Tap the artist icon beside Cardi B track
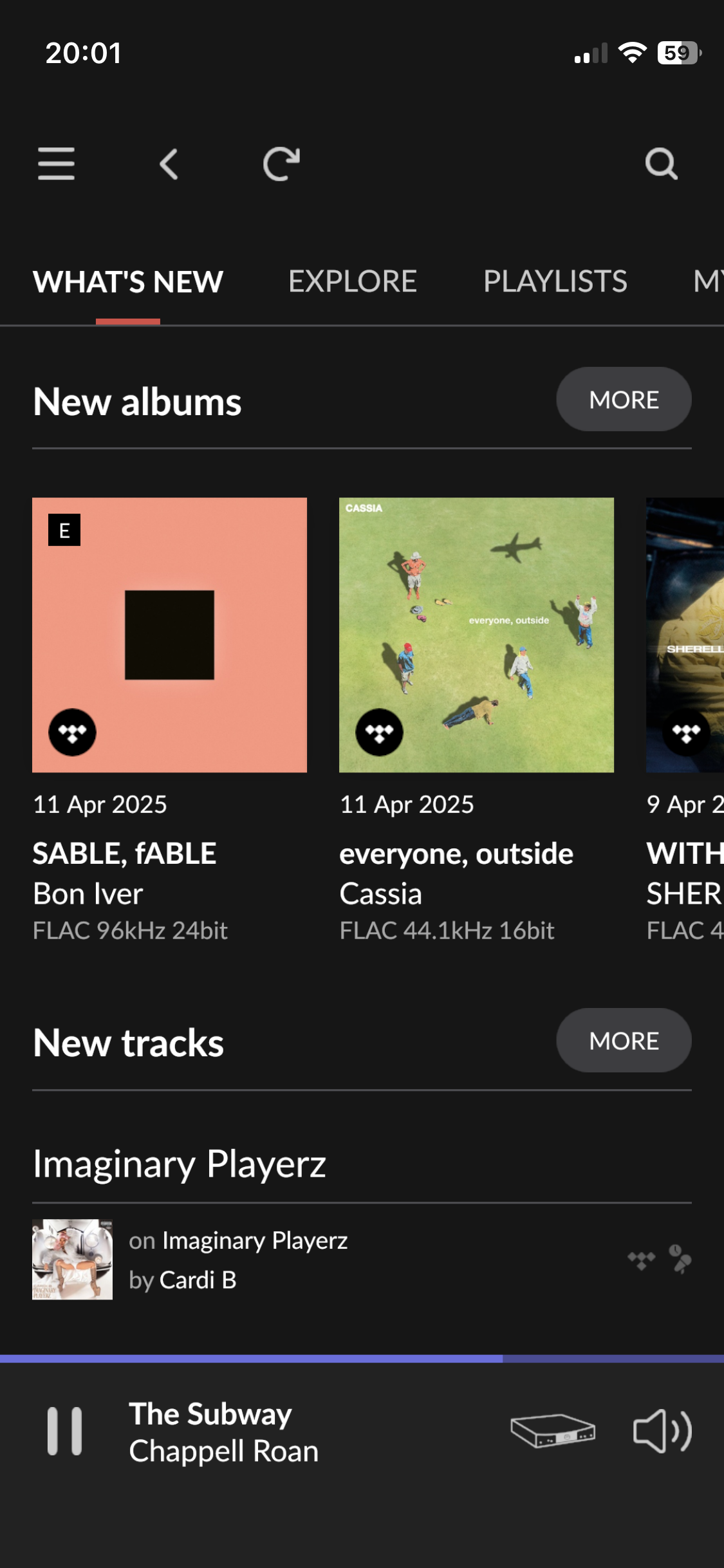The height and width of the screenshot is (1568, 724). pos(680,1260)
